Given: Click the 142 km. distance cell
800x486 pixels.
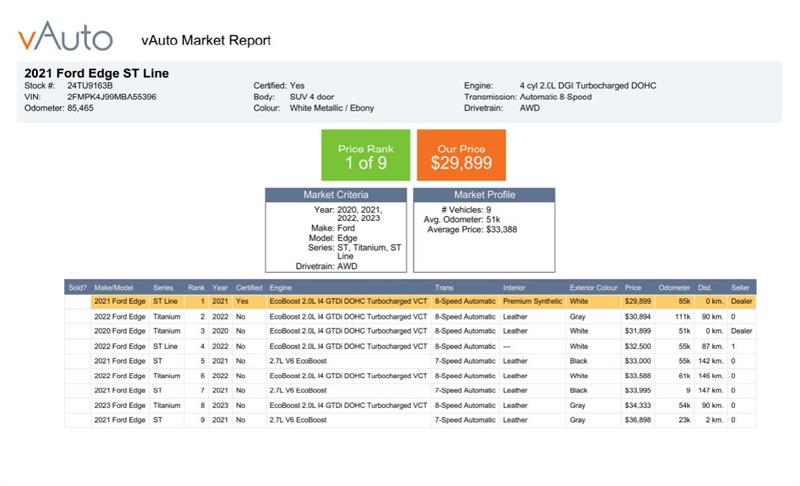Looking at the screenshot, I should coord(711,361).
